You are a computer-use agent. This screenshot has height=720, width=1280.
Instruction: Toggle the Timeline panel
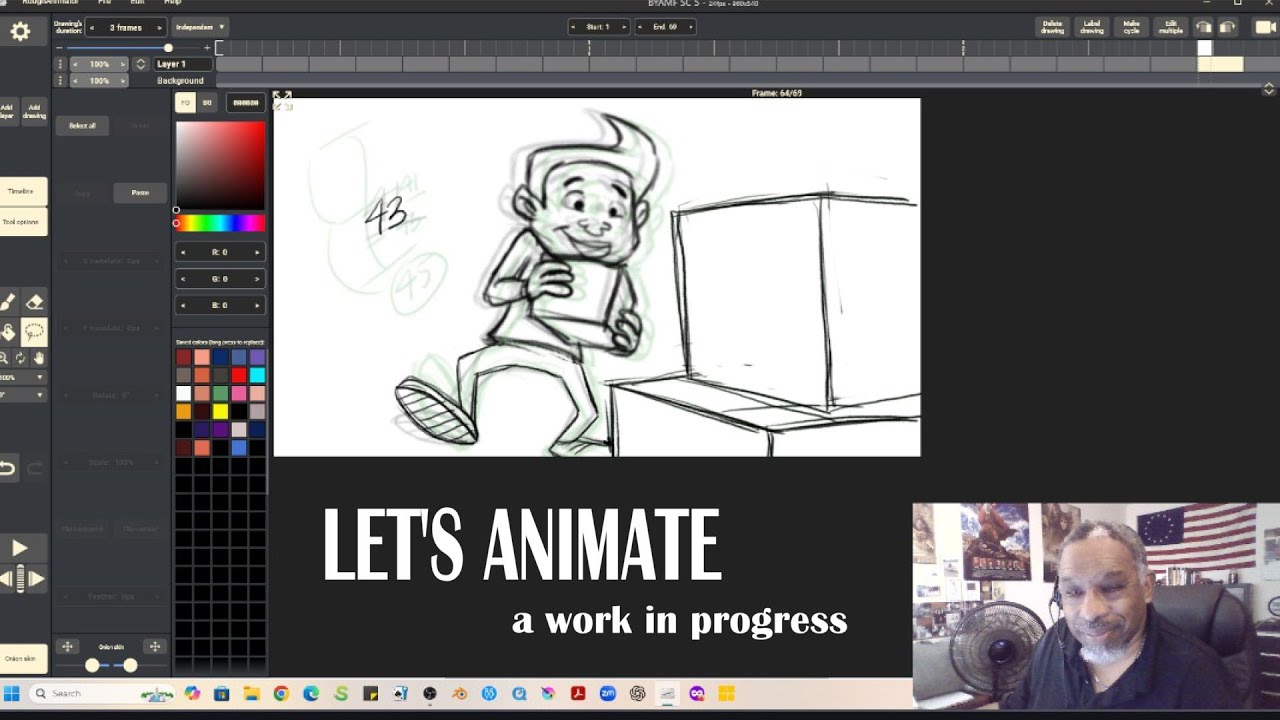[x=21, y=191]
